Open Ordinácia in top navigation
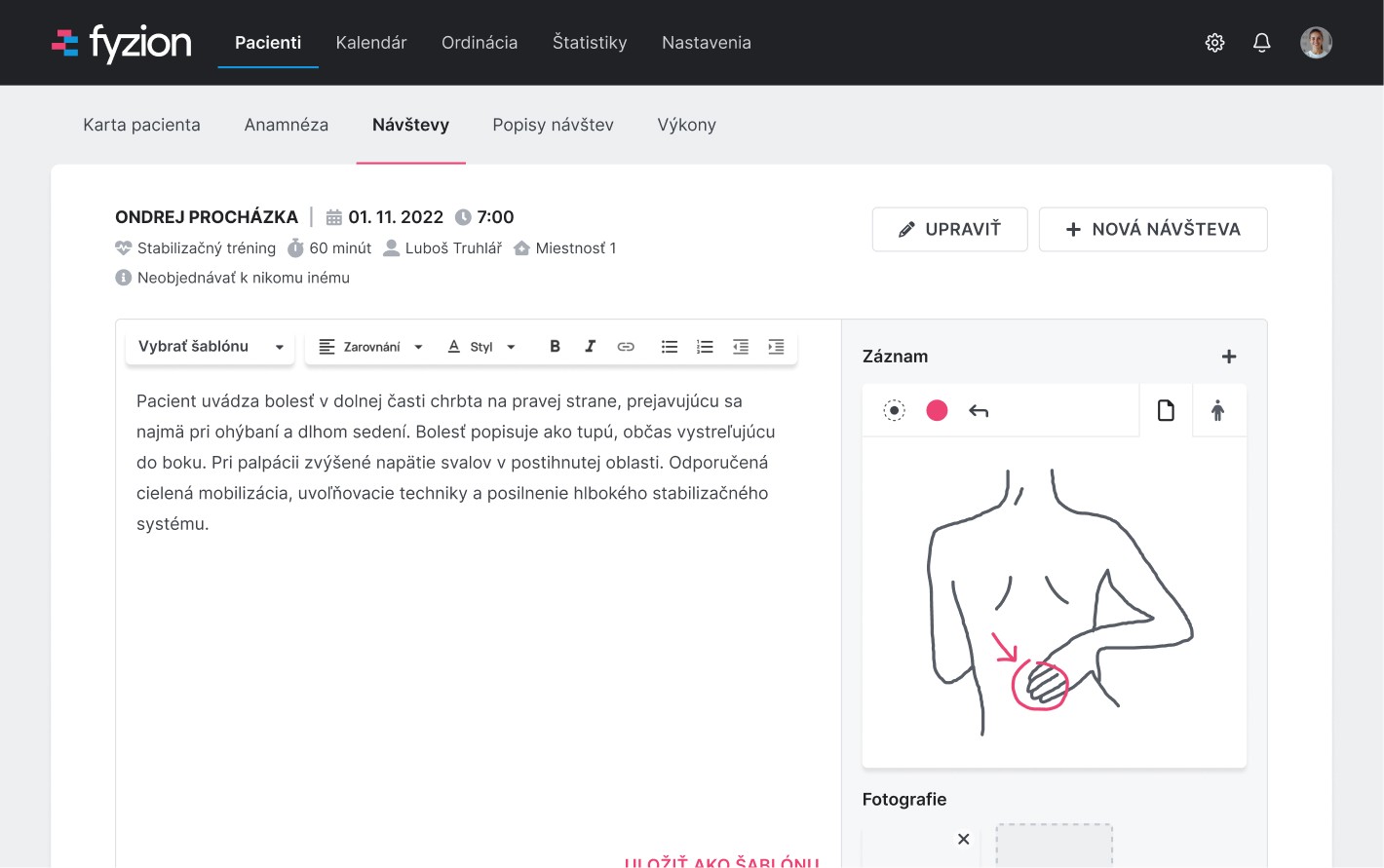The width and height of the screenshot is (1384, 868). pyautogui.click(x=480, y=43)
